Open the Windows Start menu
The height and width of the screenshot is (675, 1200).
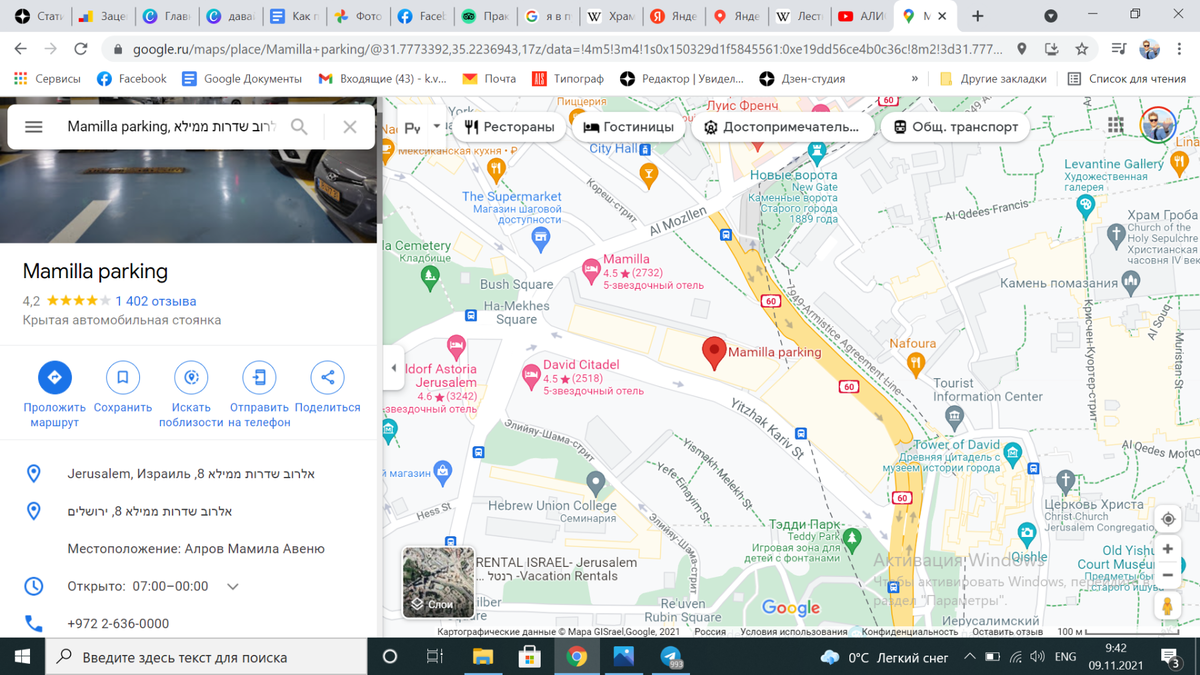(22, 657)
